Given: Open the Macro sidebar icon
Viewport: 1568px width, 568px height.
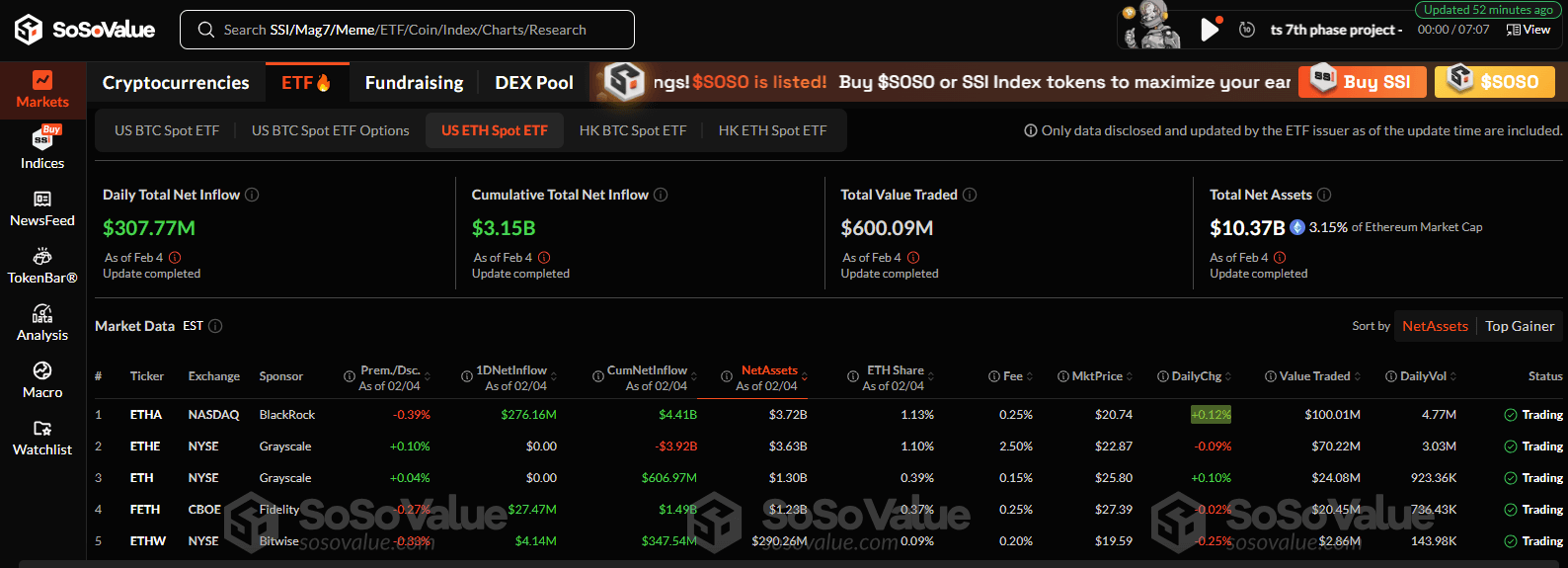Looking at the screenshot, I should (42, 379).
